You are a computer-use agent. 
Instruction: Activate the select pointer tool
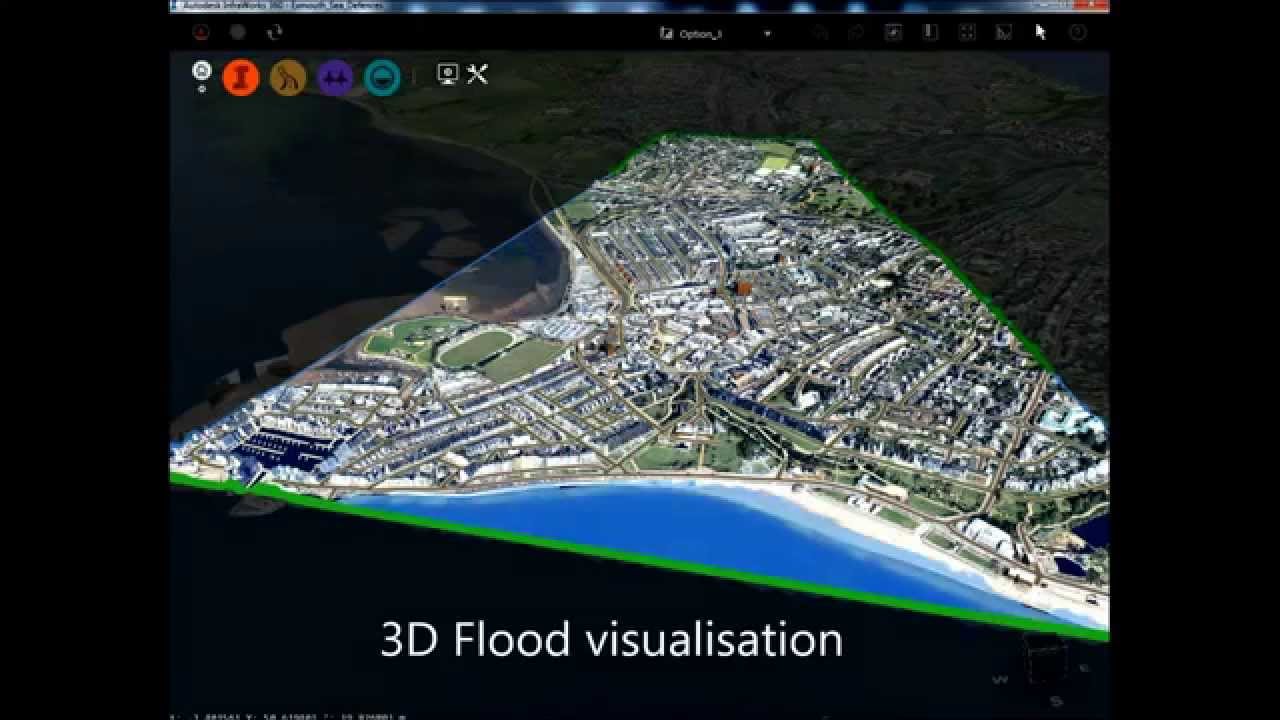pyautogui.click(x=1040, y=32)
